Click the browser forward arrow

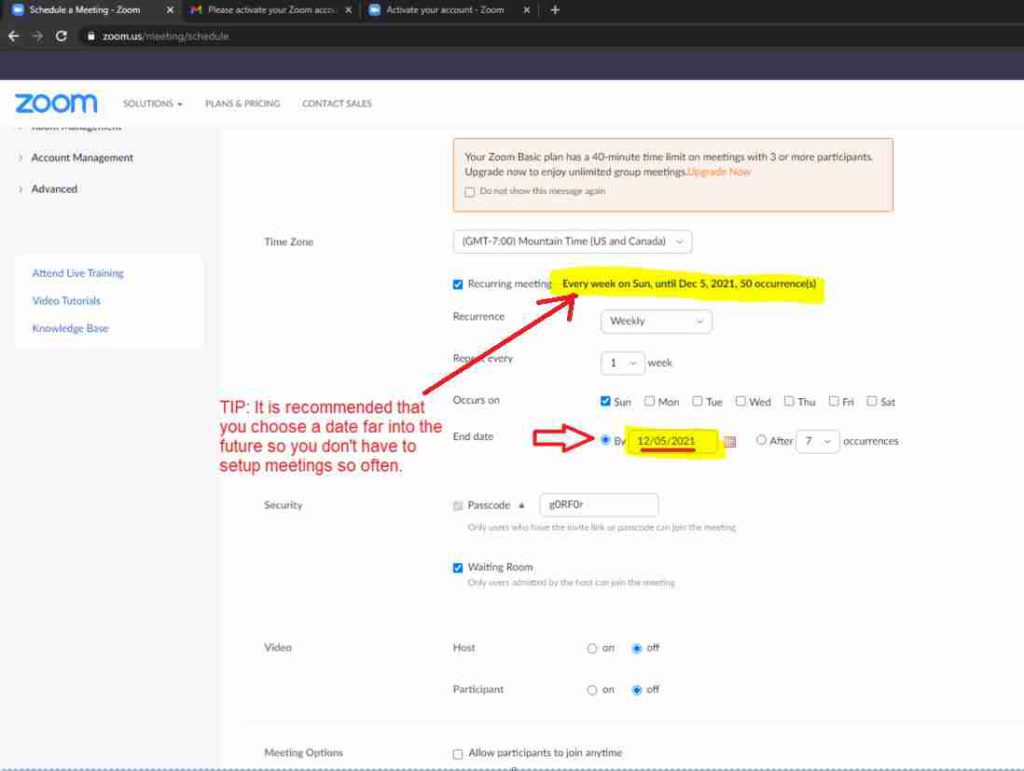click(x=37, y=36)
